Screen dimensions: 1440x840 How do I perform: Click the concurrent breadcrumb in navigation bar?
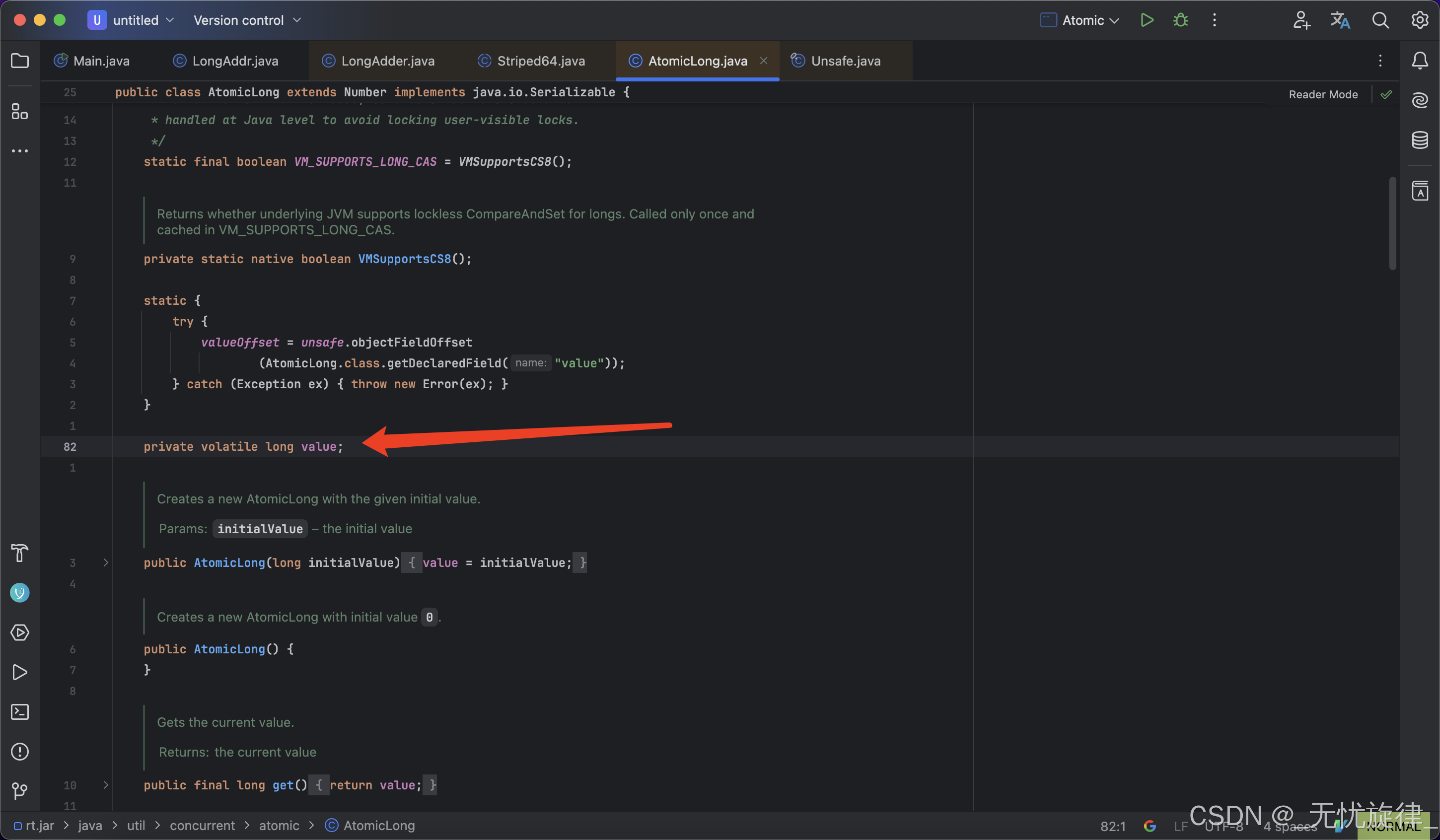(x=202, y=826)
